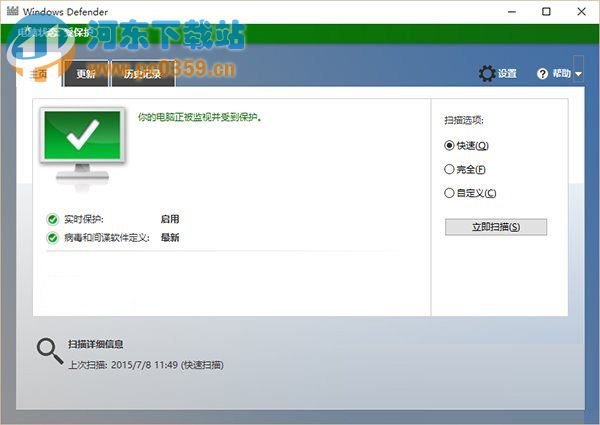The width and height of the screenshot is (600, 425).
Task: Open the 历史记录 tab
Action: (142, 73)
